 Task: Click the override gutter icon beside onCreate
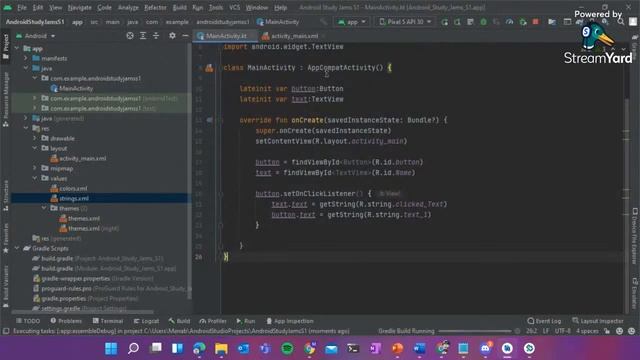click(209, 120)
